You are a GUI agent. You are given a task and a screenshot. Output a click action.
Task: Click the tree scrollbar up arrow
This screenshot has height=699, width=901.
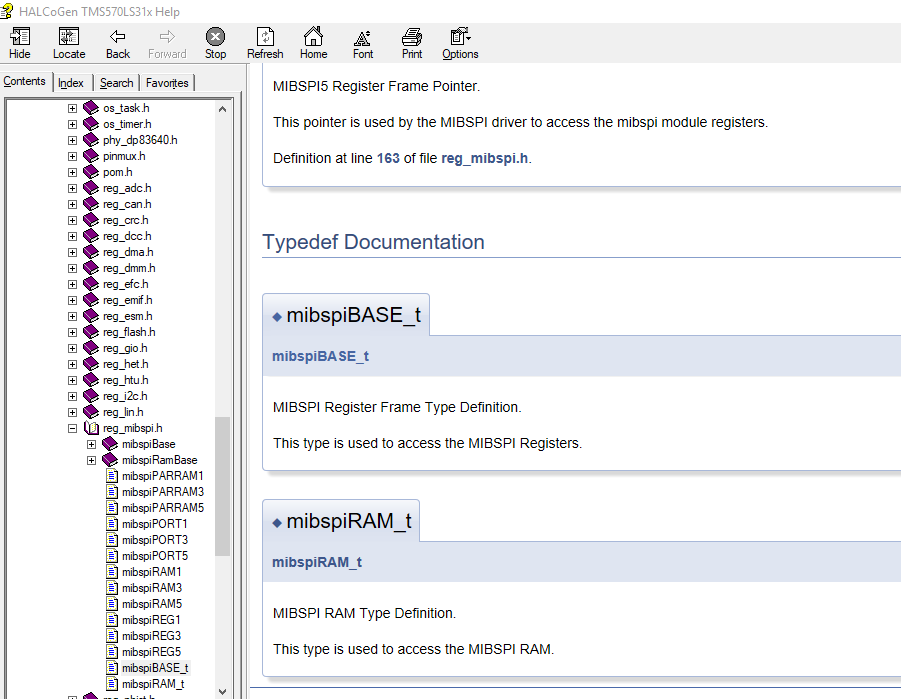coord(223,109)
